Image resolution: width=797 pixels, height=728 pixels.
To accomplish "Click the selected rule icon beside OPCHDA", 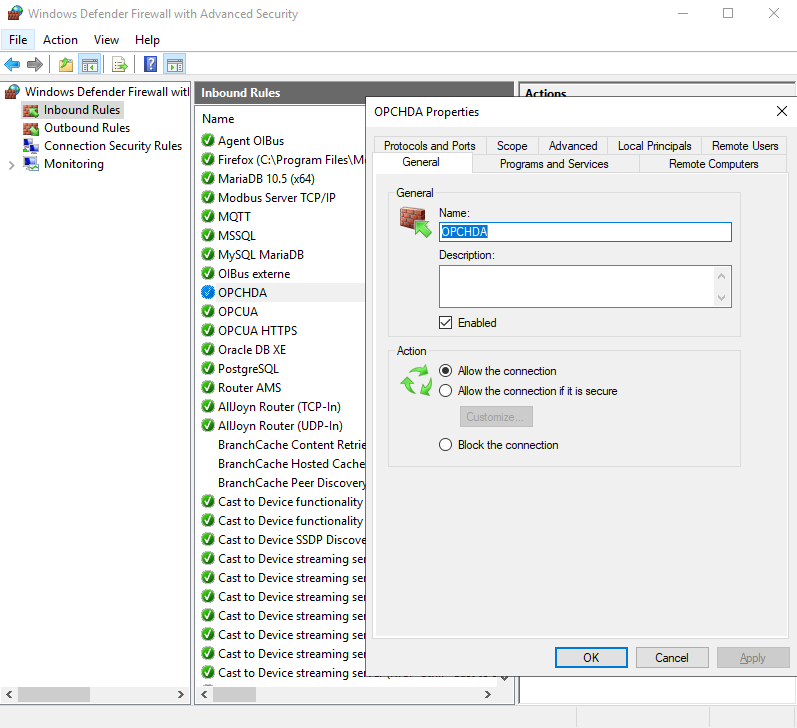I will coord(207,292).
